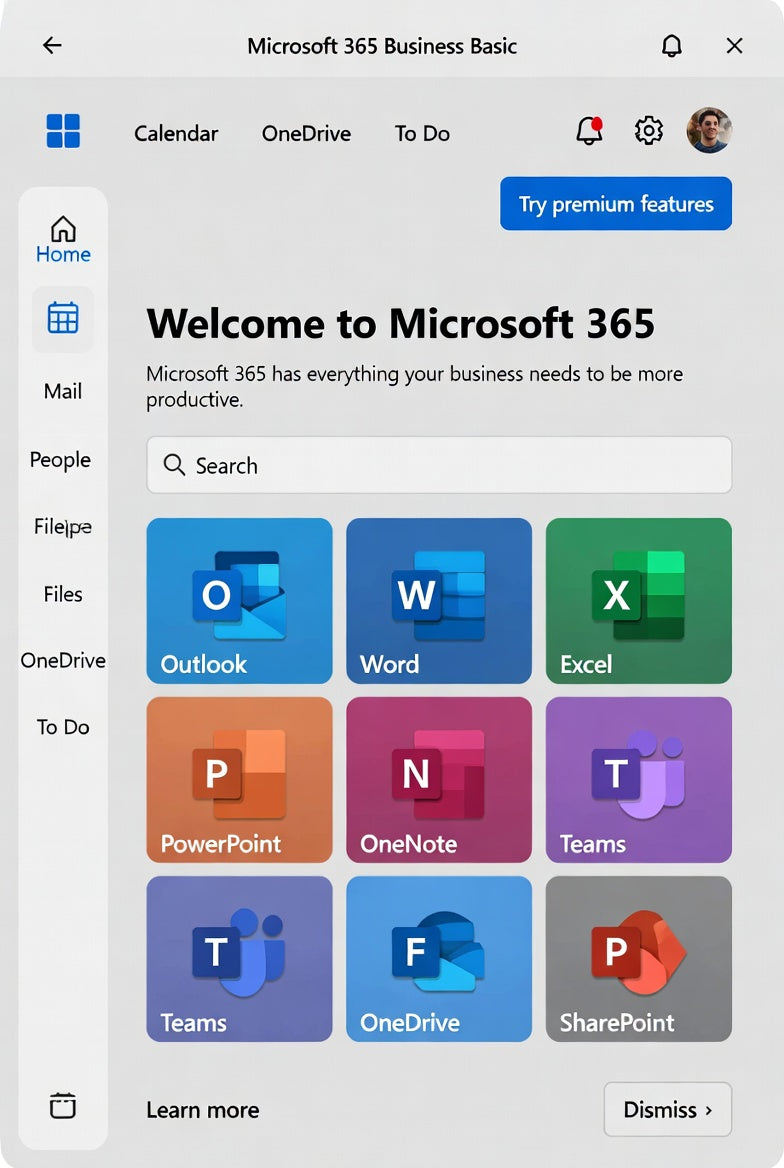Open the settings gear icon
The image size is (784, 1168).
648,130
